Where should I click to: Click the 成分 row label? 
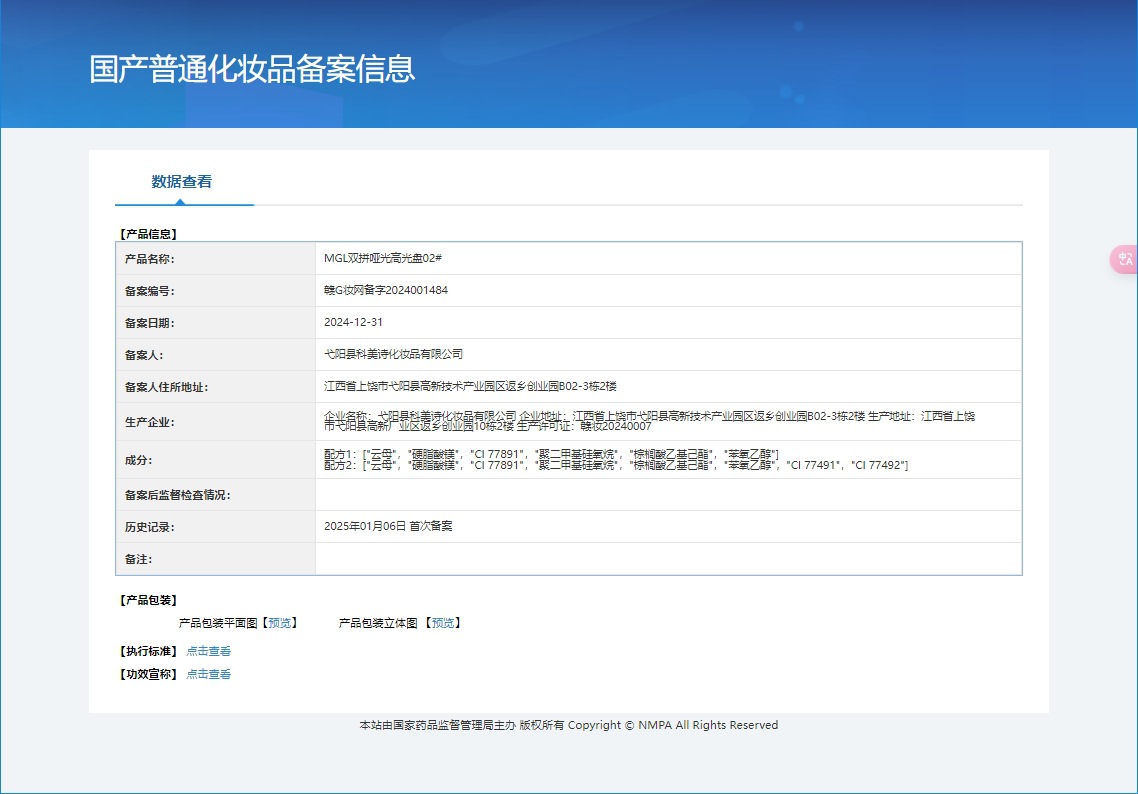coord(138,459)
